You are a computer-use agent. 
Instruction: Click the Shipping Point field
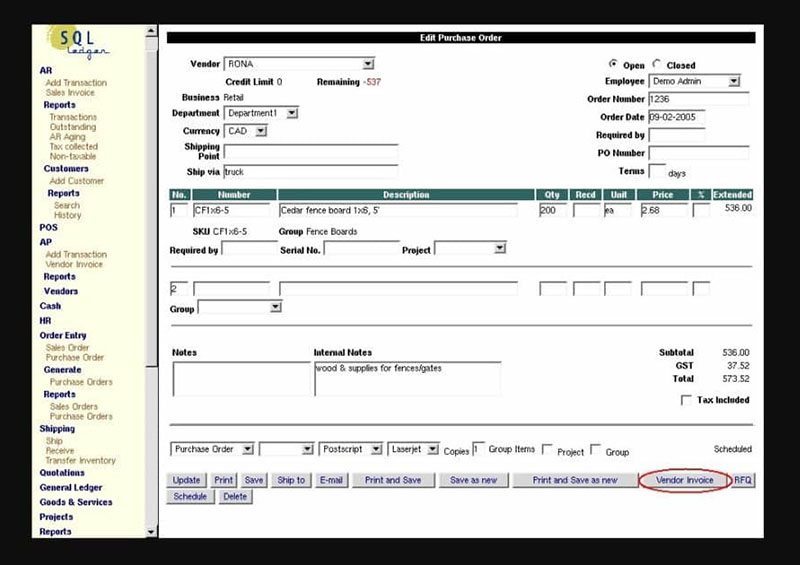point(311,152)
